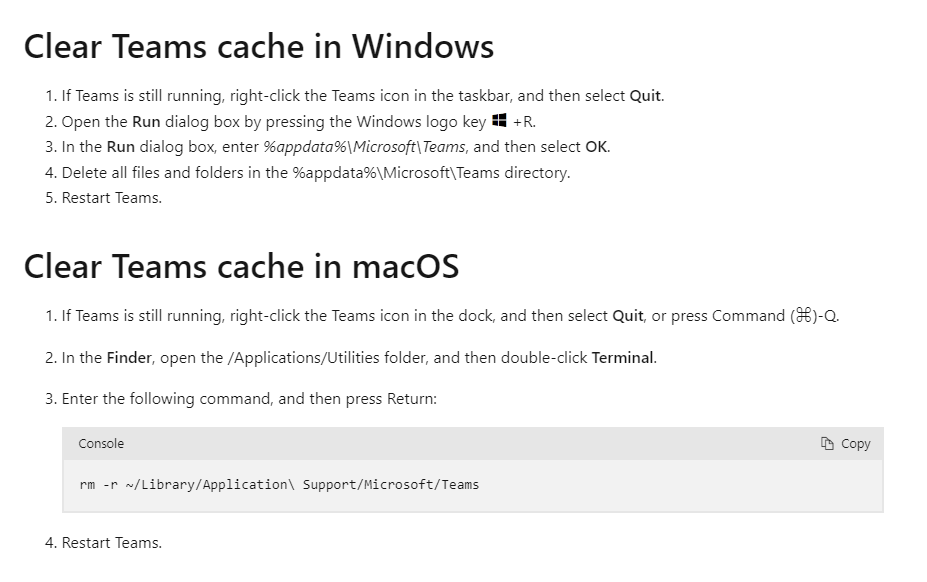Click the bold Finder word
Viewport: 927px width, 582px height.
pyautogui.click(x=129, y=358)
